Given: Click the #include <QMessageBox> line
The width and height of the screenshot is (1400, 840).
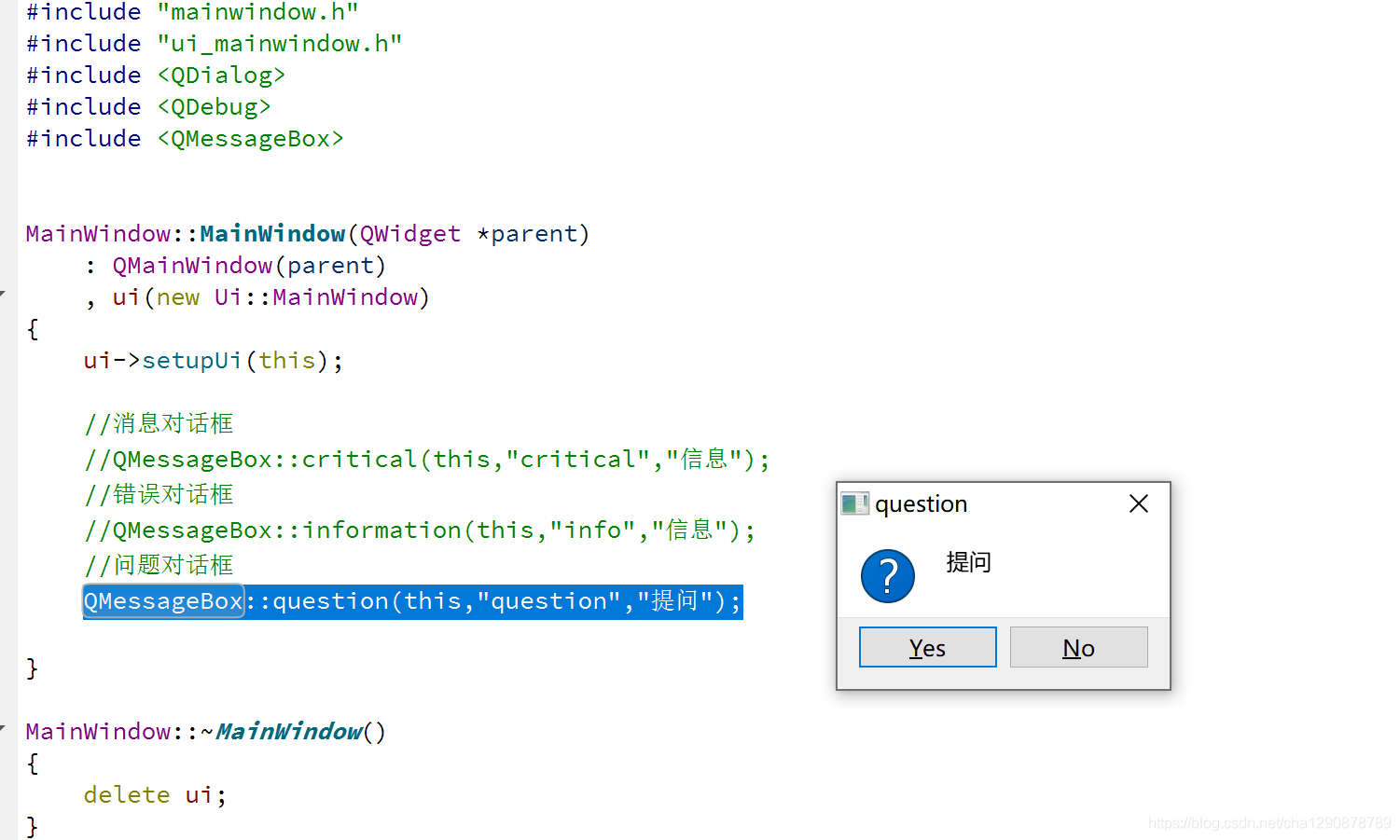Looking at the screenshot, I should [x=185, y=139].
